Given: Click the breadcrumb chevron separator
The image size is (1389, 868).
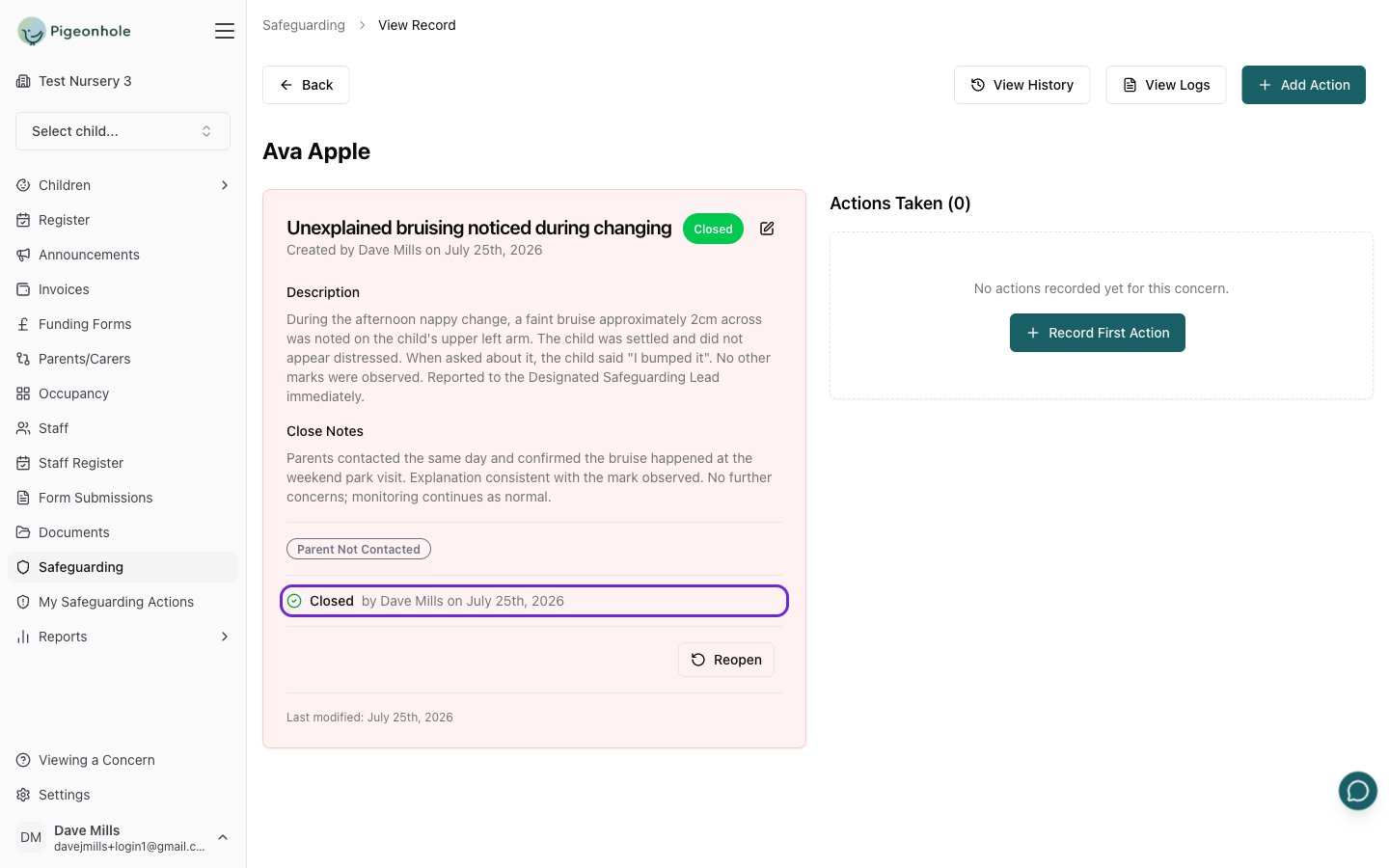Looking at the screenshot, I should click(362, 25).
